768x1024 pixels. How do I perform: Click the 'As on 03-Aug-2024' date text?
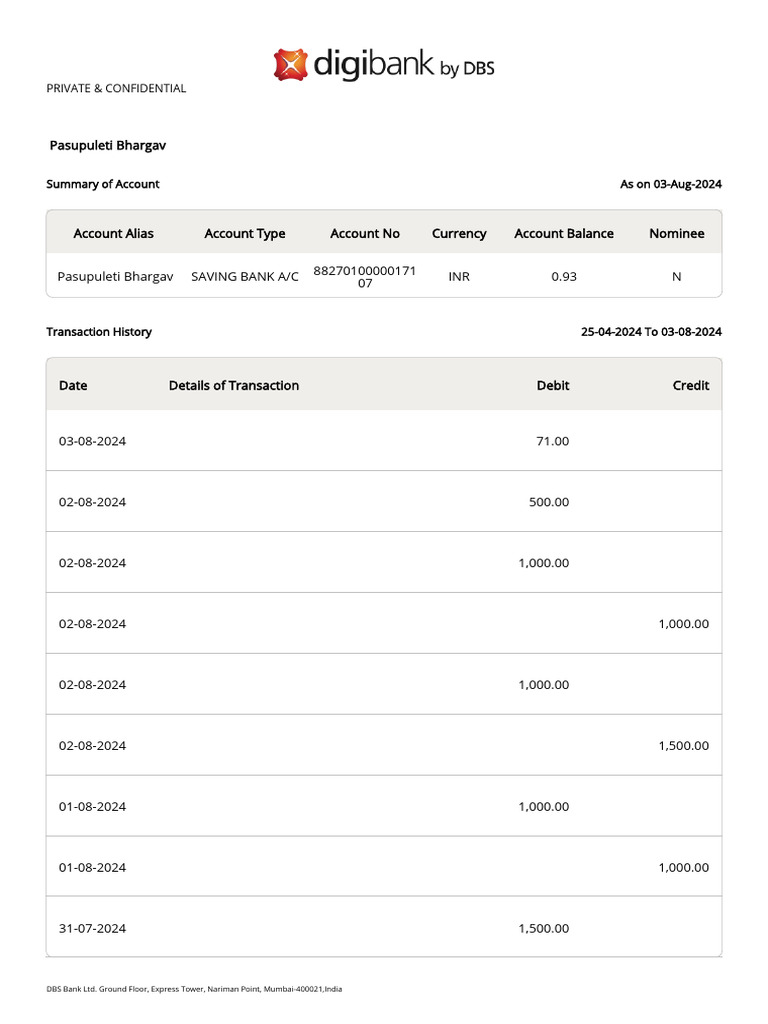[671, 184]
